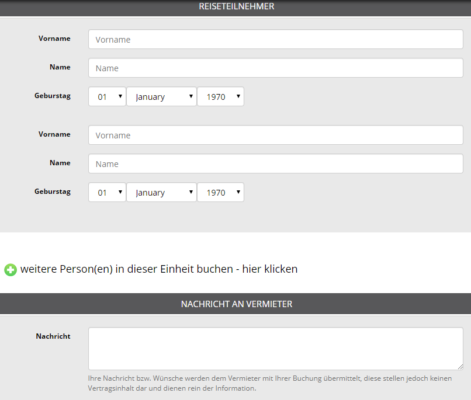Click the first traveler's Geburstag label

point(52,96)
